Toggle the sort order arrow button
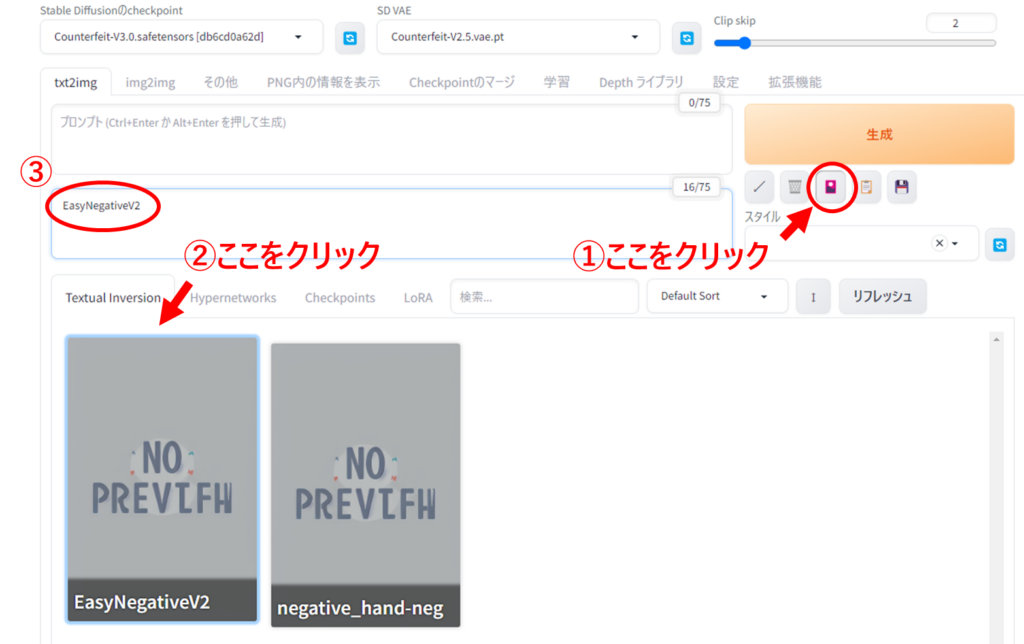This screenshot has width=1024, height=644. (x=813, y=297)
